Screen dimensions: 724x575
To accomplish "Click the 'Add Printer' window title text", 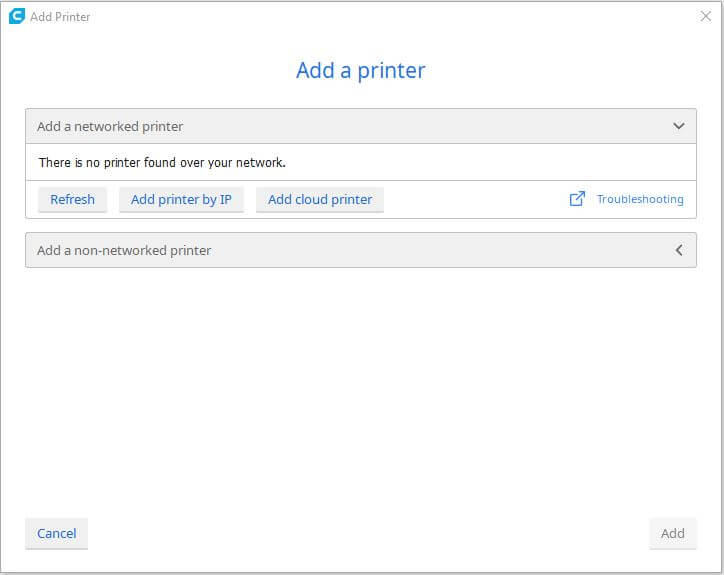I will pos(60,17).
